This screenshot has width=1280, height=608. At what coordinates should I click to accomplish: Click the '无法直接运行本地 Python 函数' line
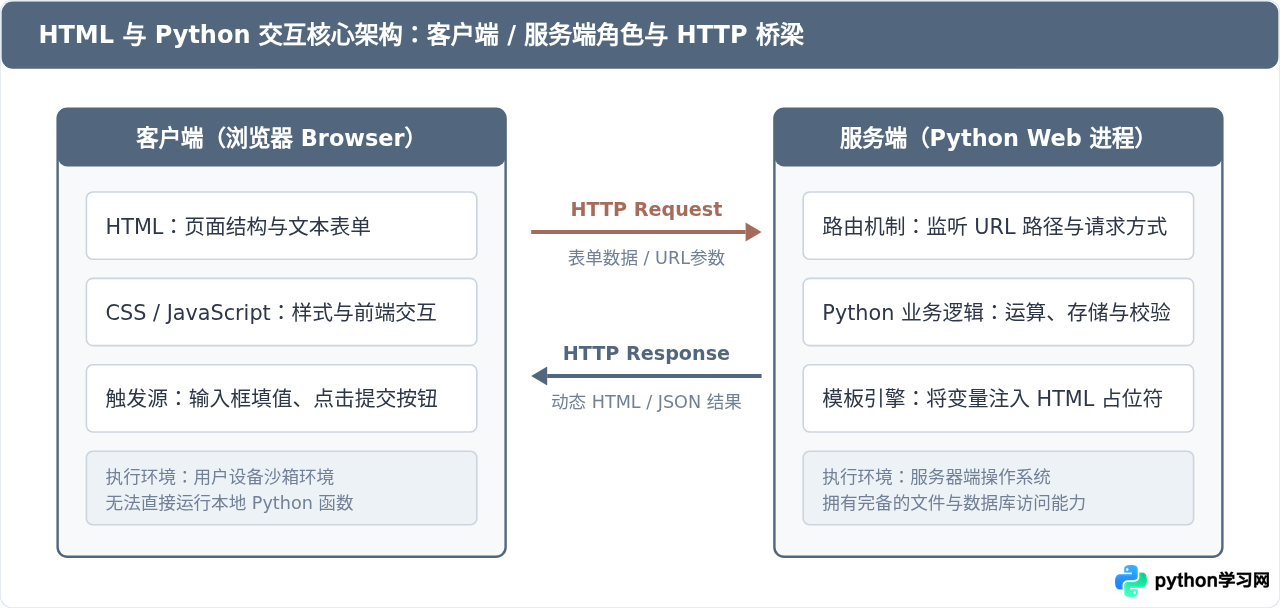pyautogui.click(x=230, y=502)
